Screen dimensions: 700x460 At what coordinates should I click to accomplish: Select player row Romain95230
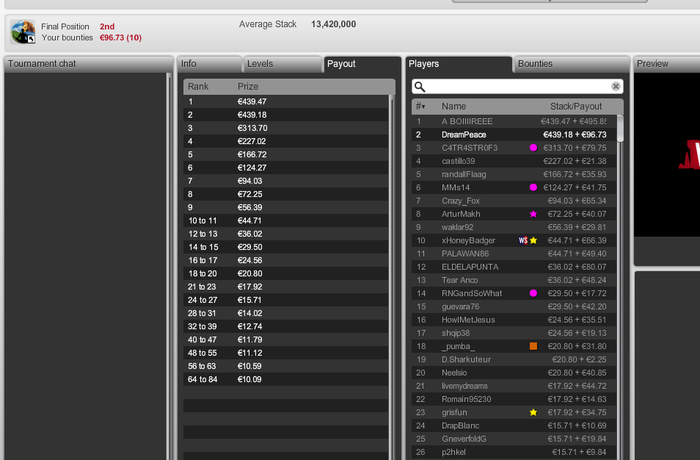point(514,399)
